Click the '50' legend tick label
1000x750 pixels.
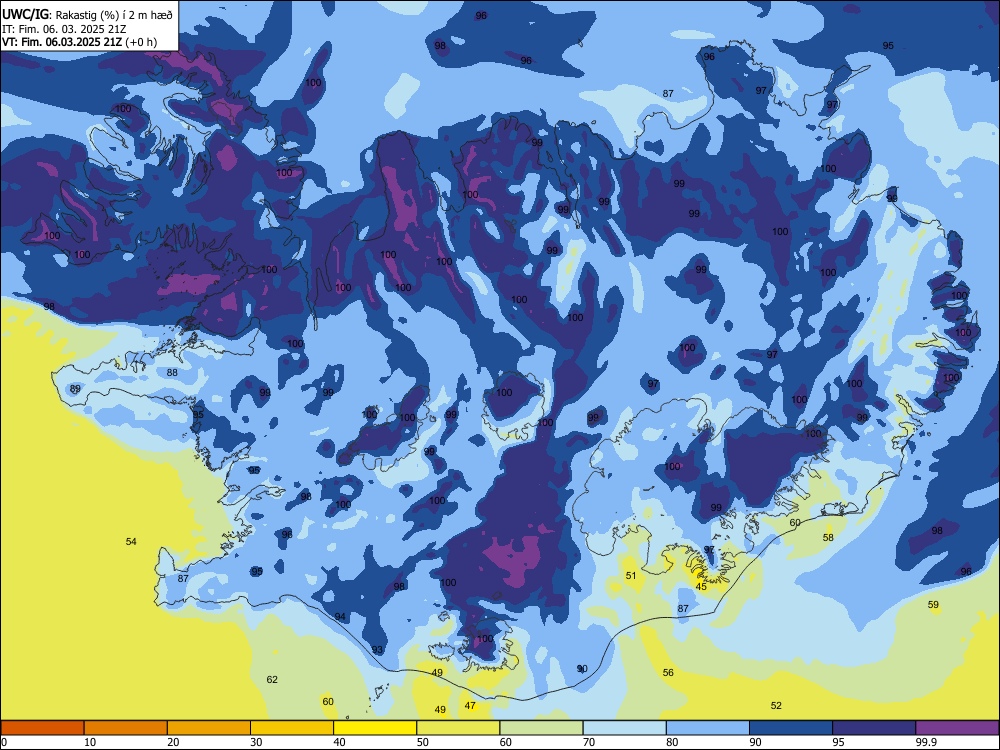(x=422, y=742)
